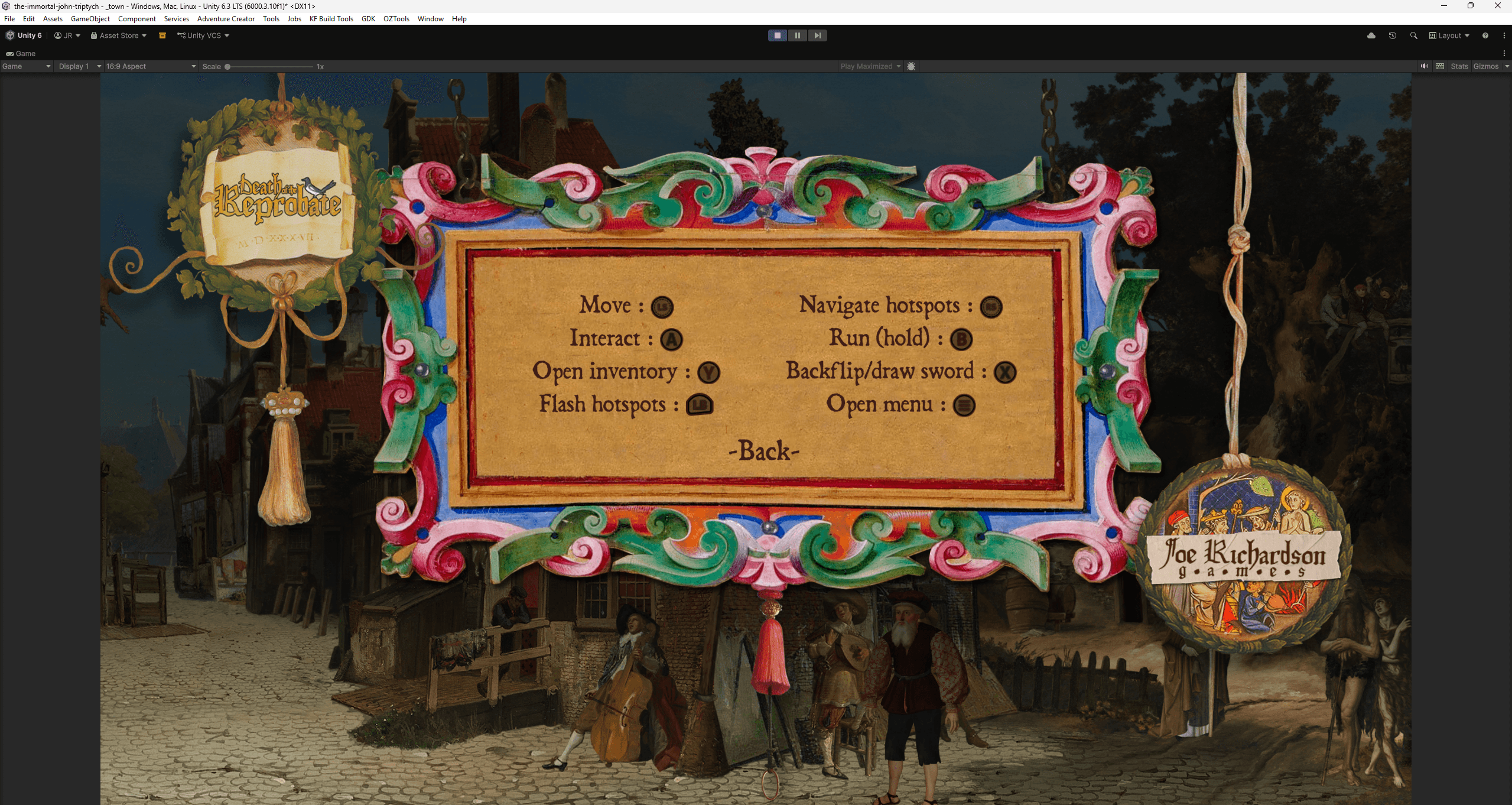Viewport: 1512px width, 805px height.
Task: Open the Adventure Creator menu
Action: pos(226,19)
